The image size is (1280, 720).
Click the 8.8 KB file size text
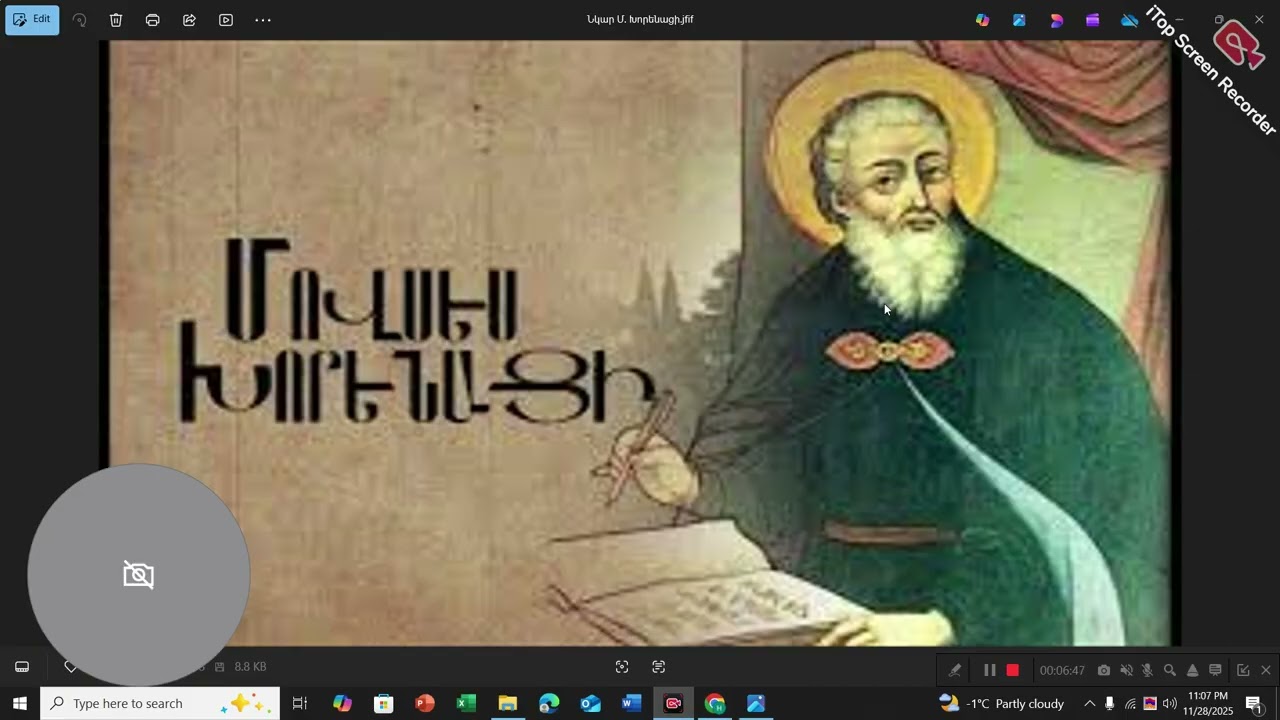tap(250, 667)
